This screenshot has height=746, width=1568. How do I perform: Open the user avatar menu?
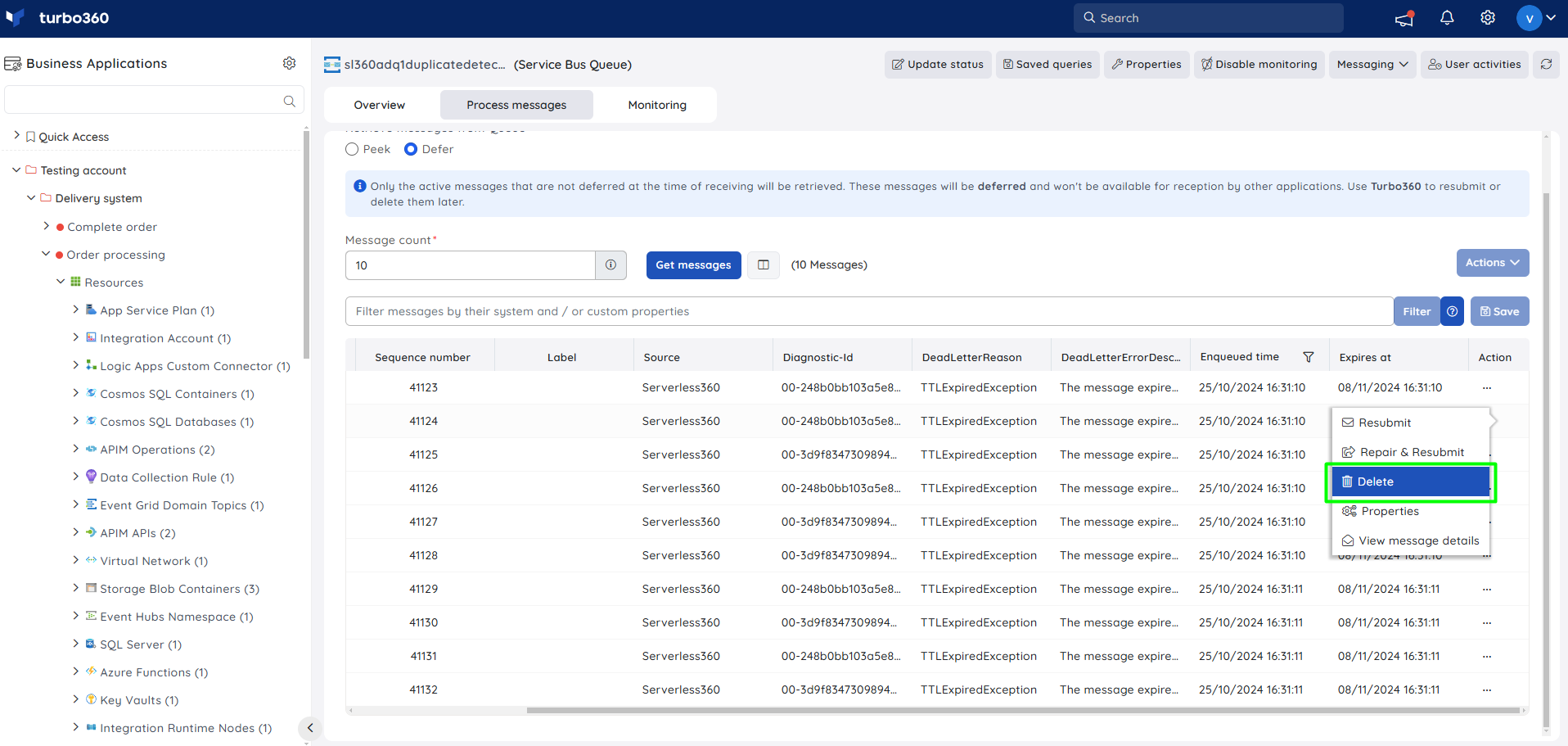click(1536, 18)
